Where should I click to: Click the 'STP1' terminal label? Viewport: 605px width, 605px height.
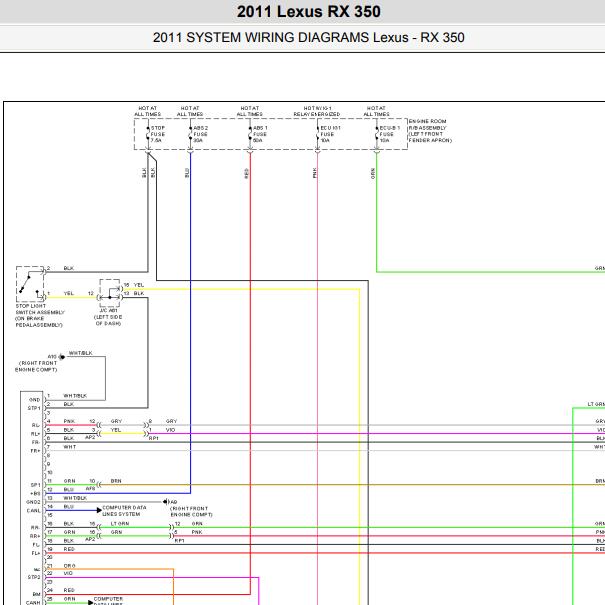click(34, 408)
